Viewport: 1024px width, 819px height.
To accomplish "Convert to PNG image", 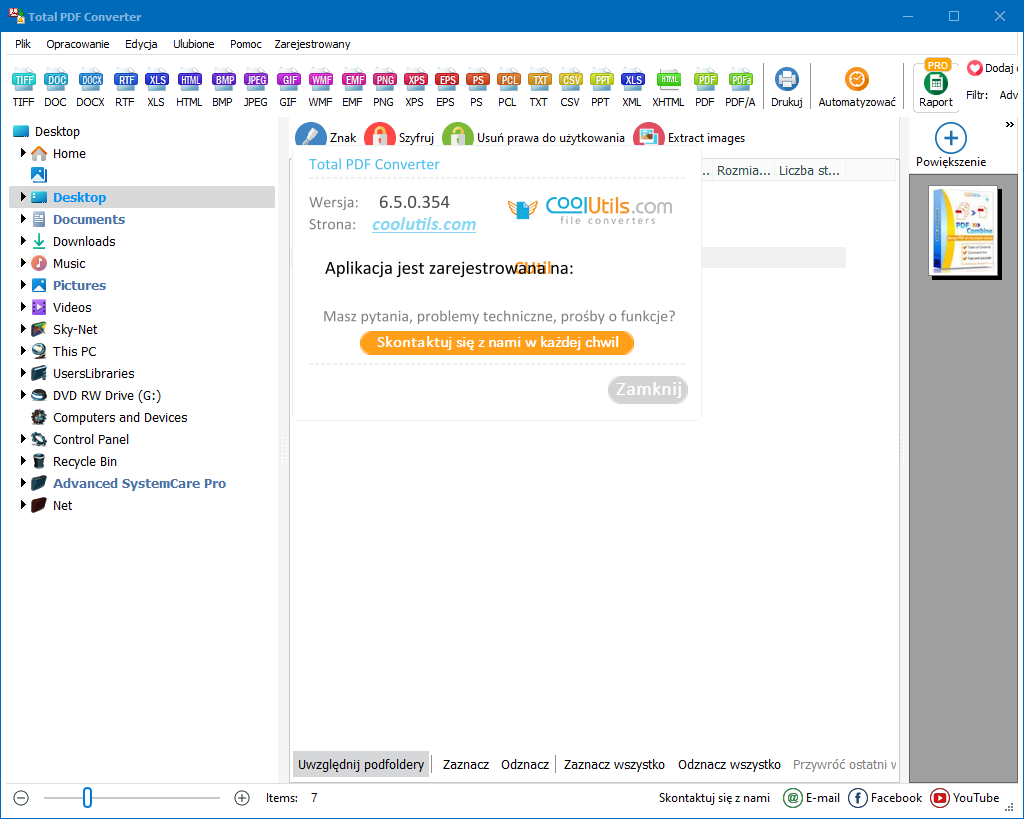I will (383, 88).
